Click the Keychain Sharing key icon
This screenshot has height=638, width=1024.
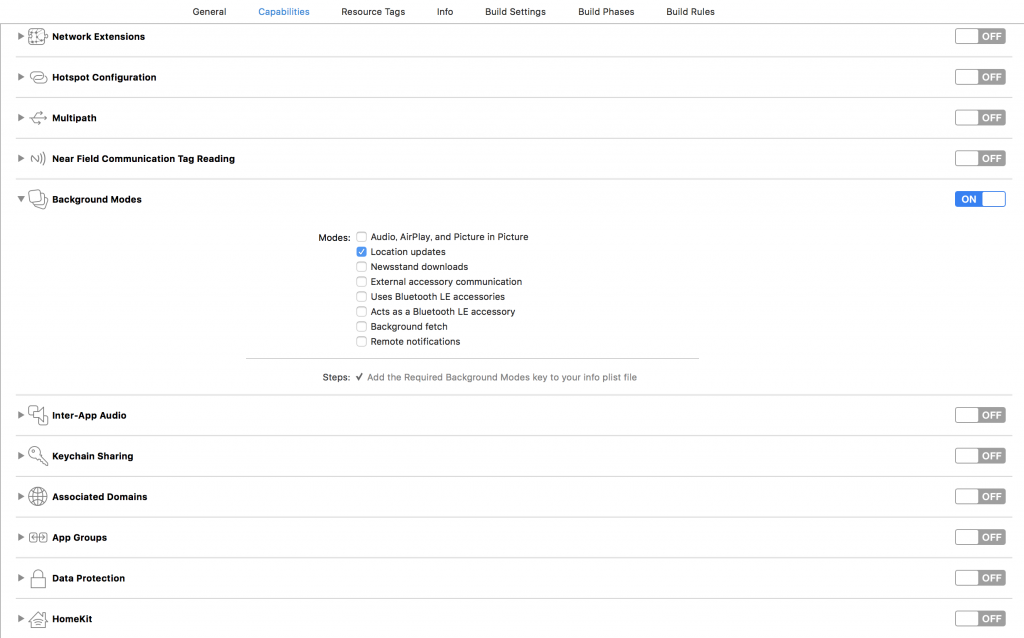coord(37,455)
